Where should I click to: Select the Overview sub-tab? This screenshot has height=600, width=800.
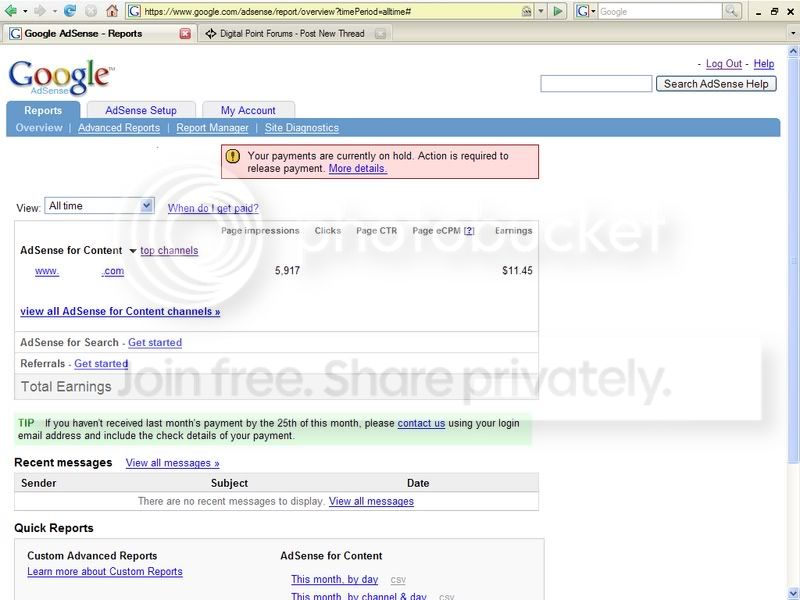coord(39,128)
